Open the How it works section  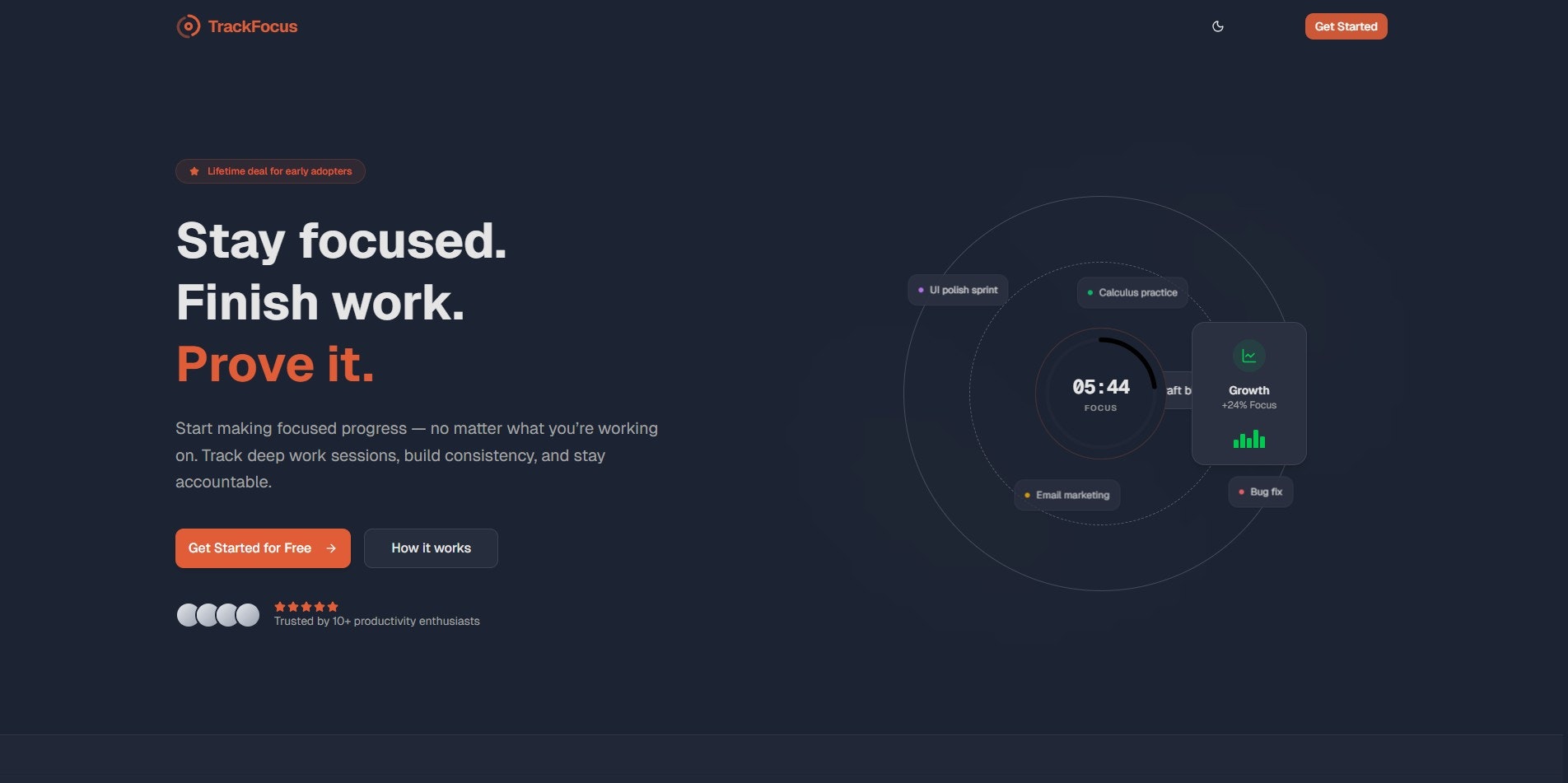(431, 548)
